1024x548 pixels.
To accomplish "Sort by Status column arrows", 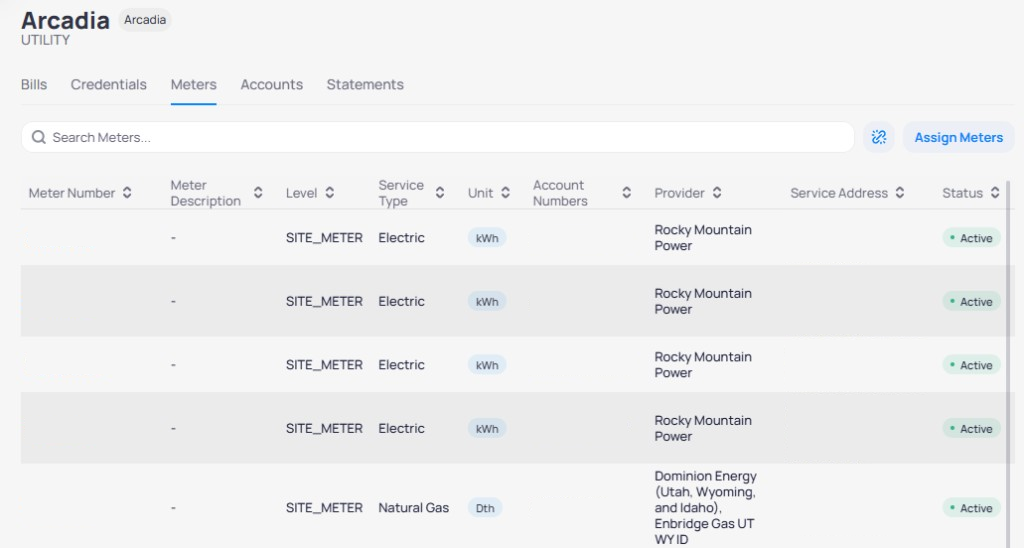I will [995, 193].
